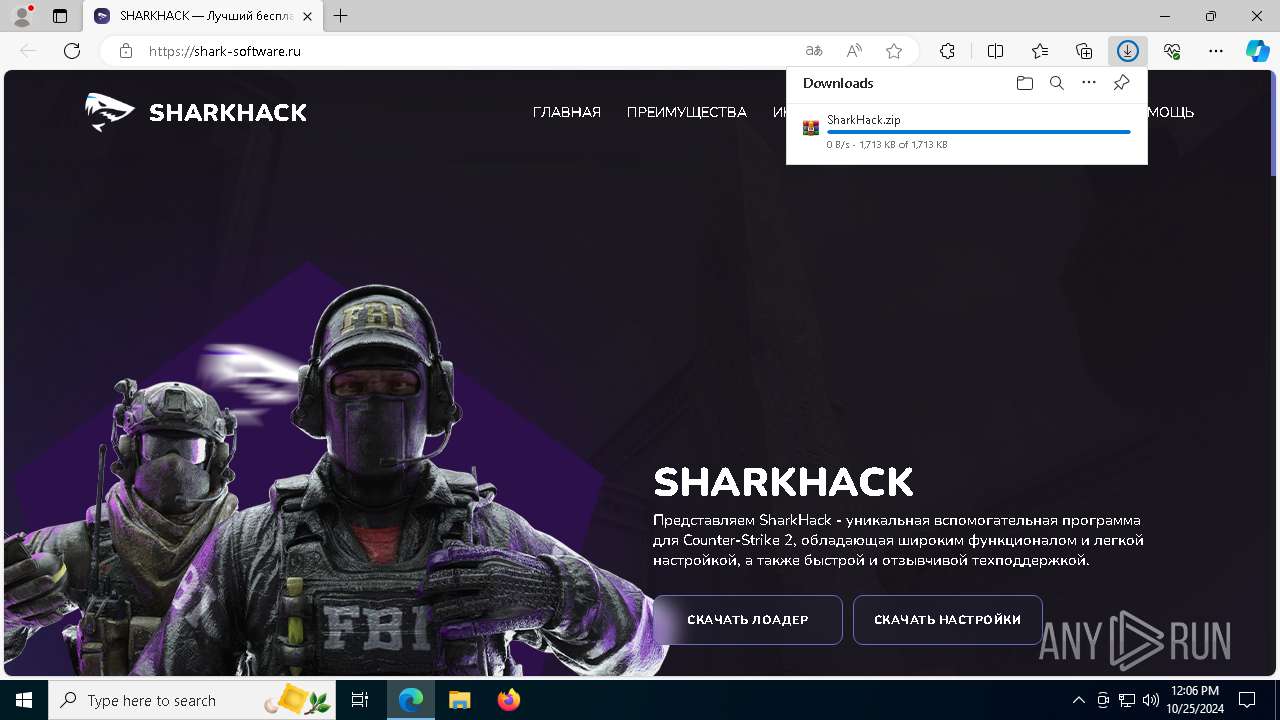Refresh the page
This screenshot has width=1280, height=720.
coord(72,51)
